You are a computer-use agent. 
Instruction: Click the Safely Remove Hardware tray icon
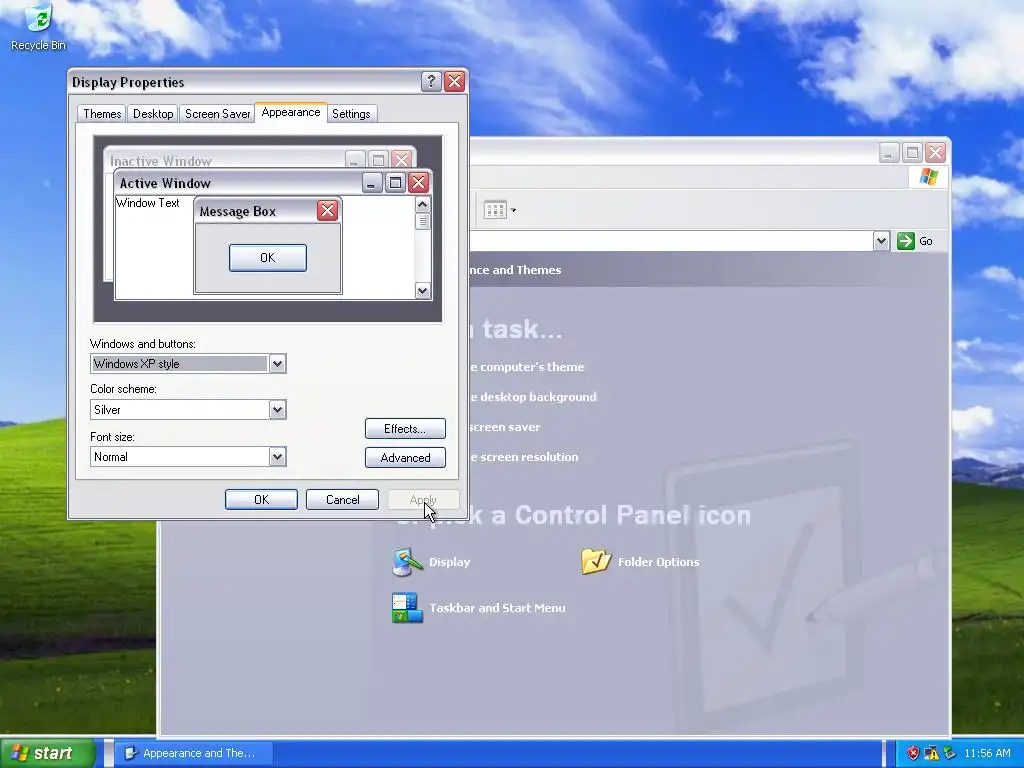coord(950,753)
